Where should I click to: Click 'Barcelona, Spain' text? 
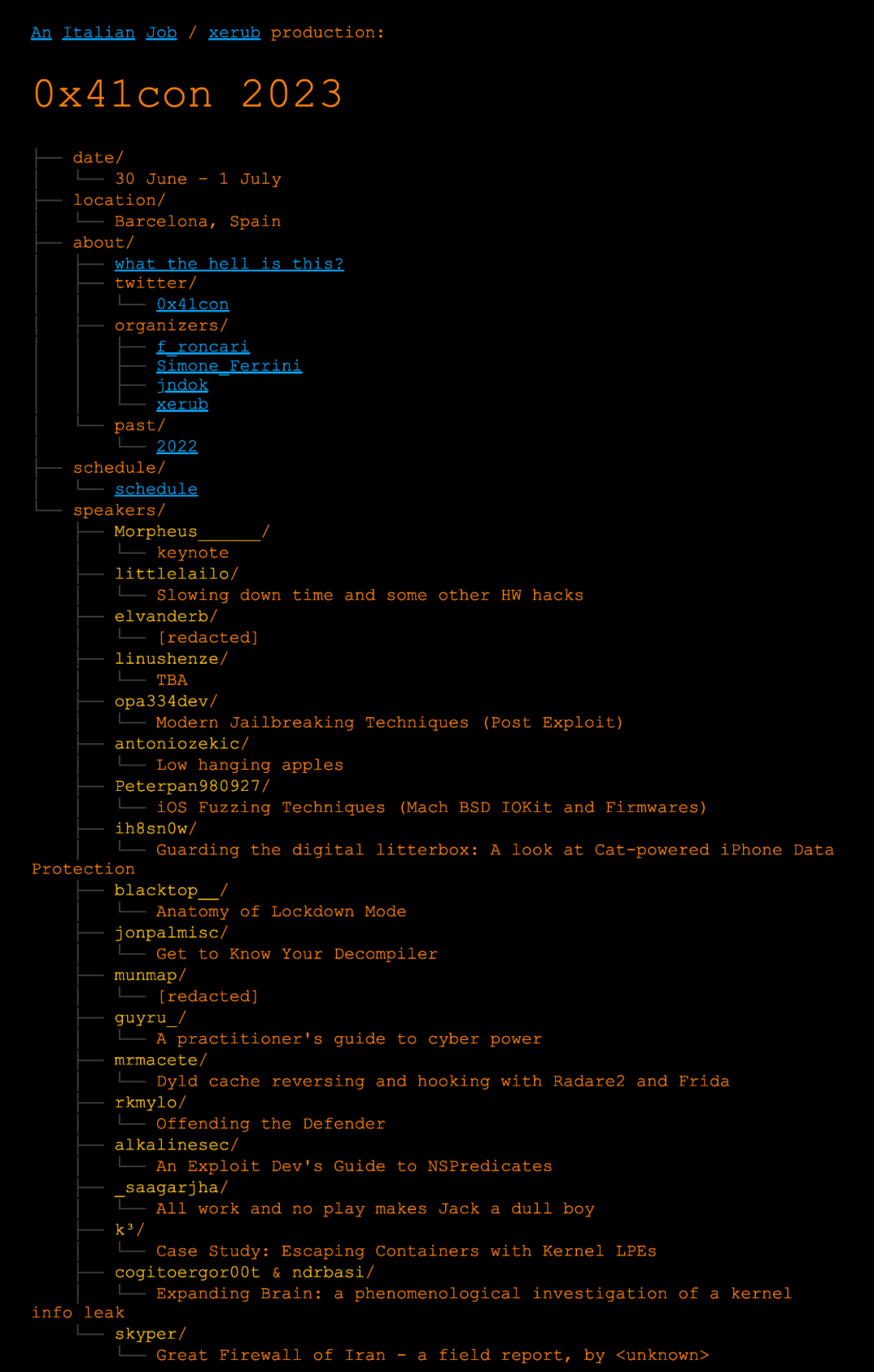coord(198,221)
